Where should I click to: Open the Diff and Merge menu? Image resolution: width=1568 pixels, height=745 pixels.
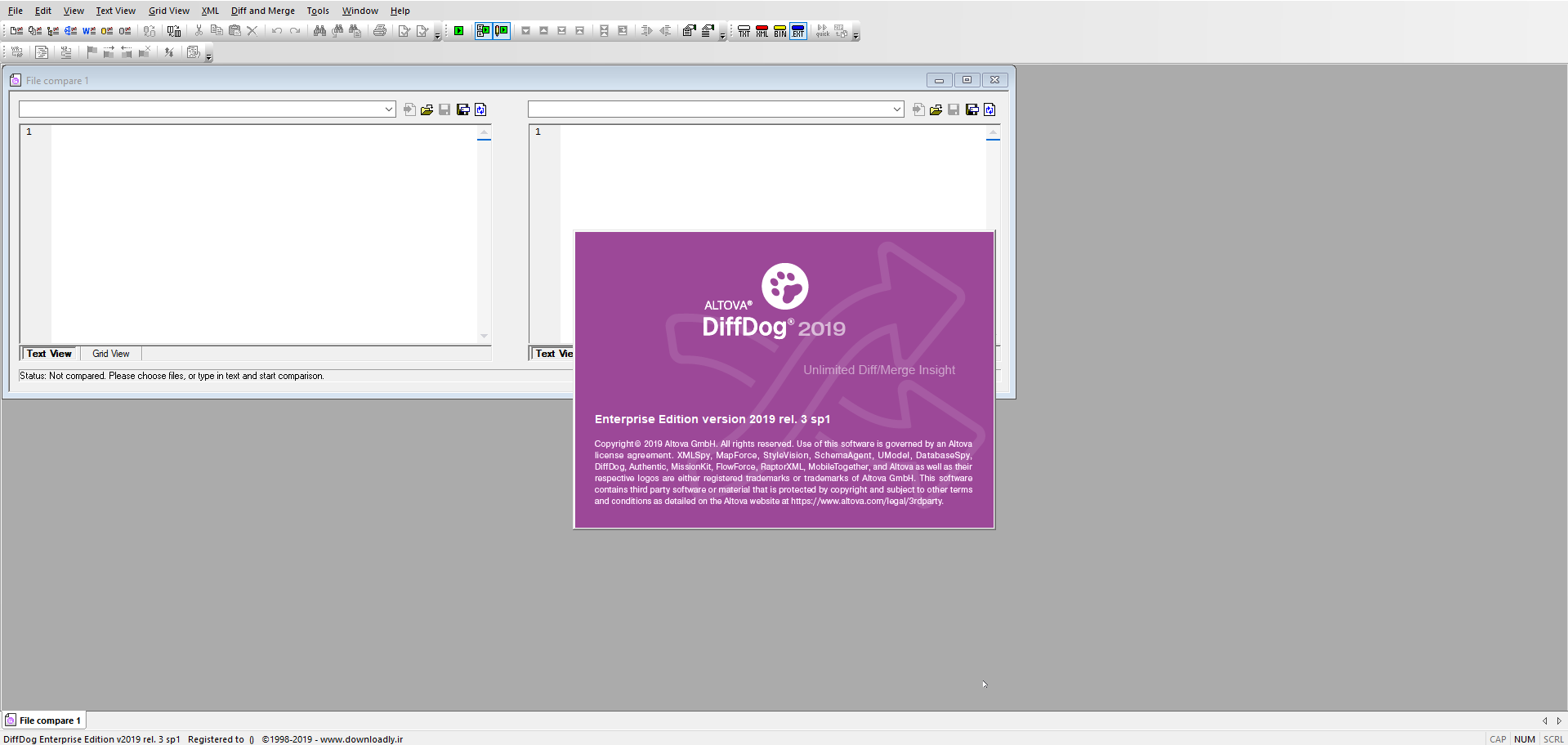pos(262,11)
